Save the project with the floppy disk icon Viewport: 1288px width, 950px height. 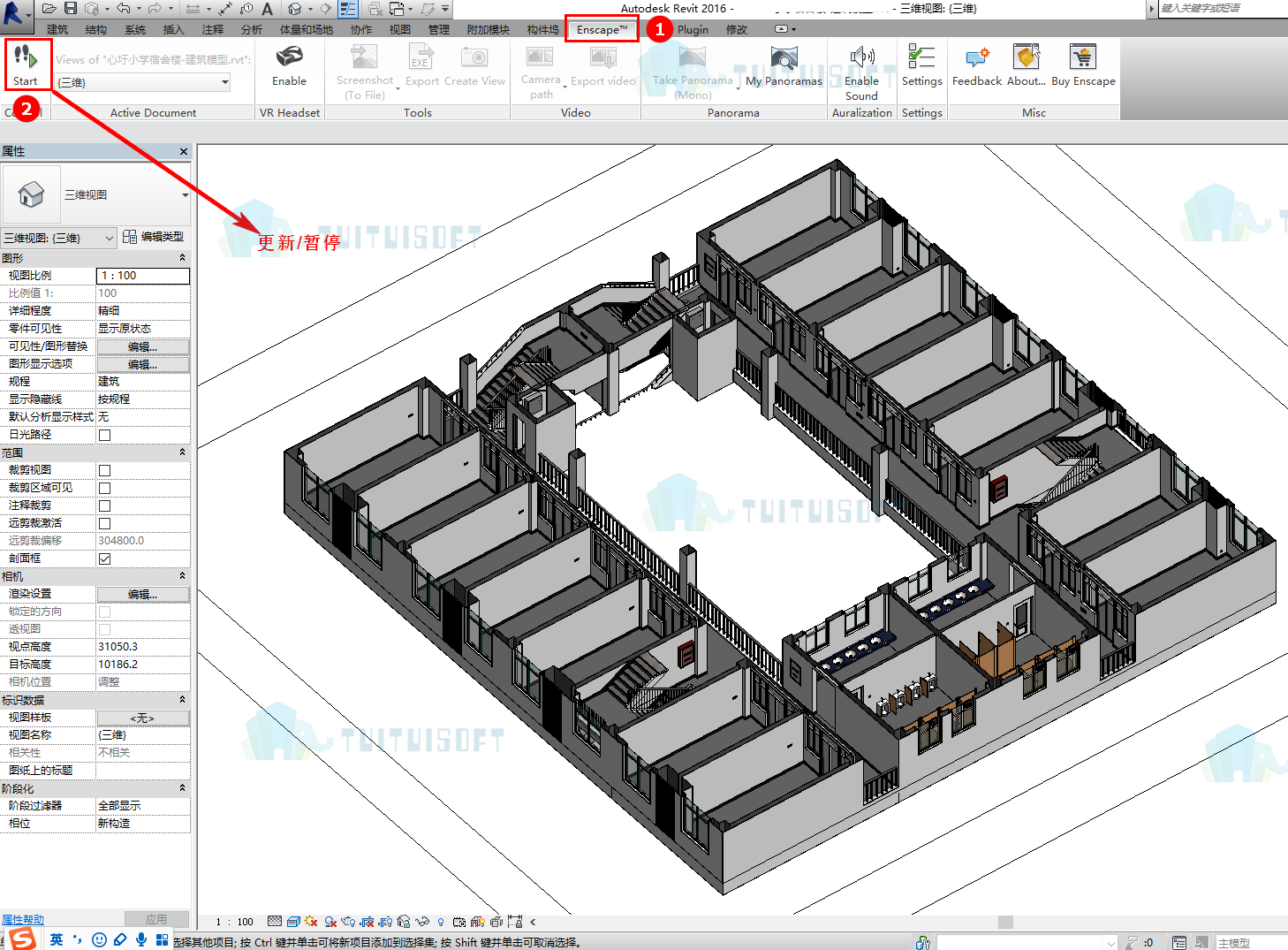(72, 9)
